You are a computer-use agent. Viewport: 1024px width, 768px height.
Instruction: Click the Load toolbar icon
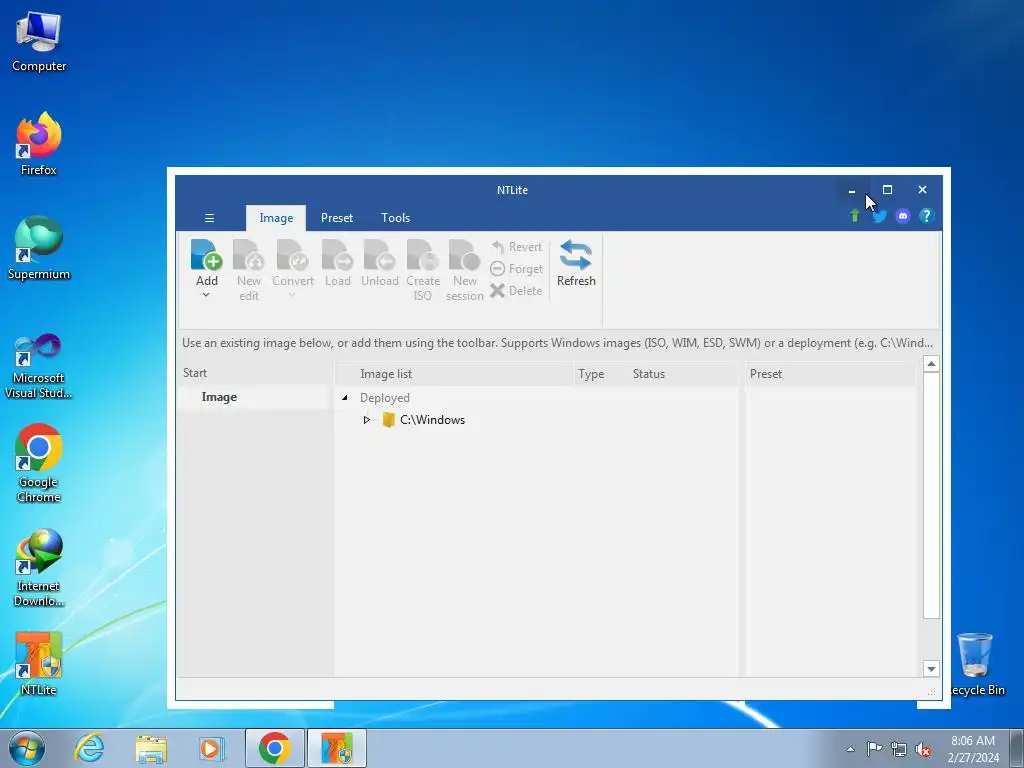coord(338,255)
